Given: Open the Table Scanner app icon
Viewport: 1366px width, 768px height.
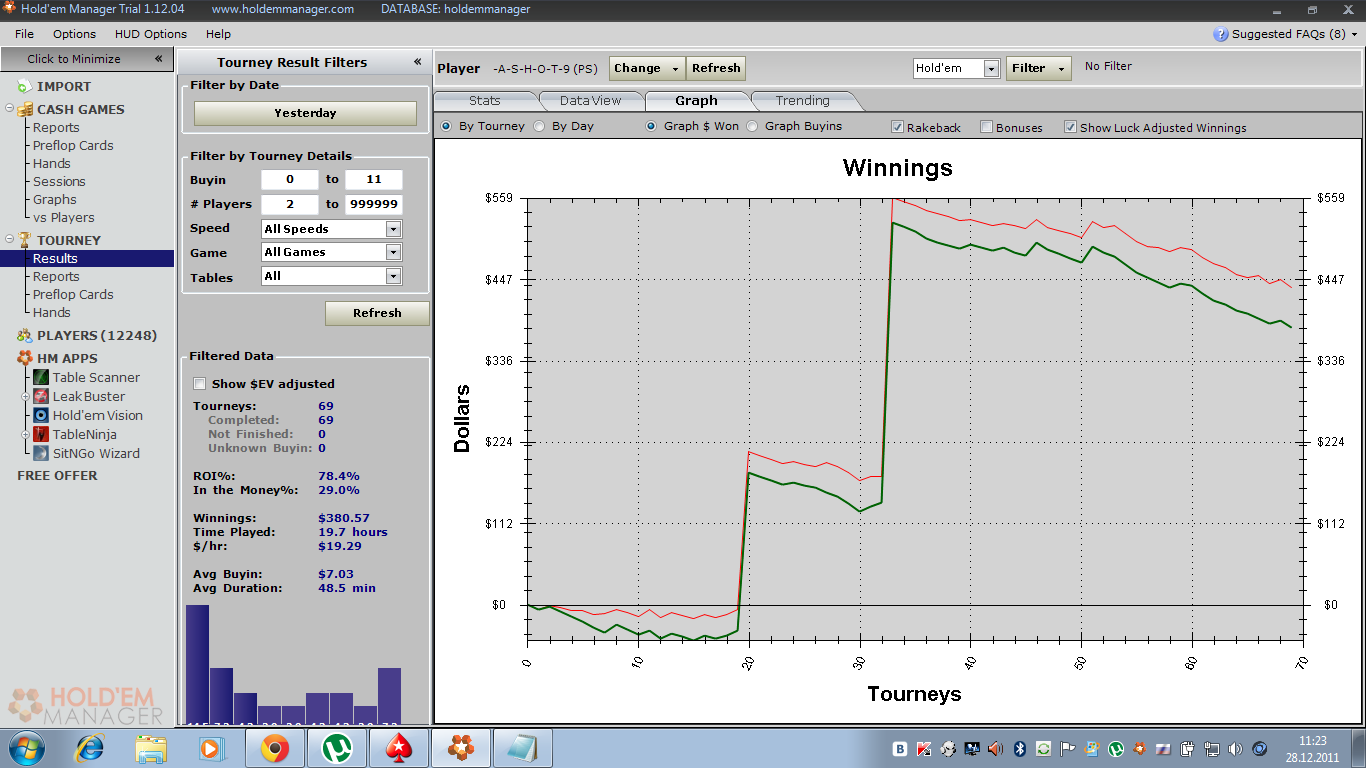Looking at the screenshot, I should [41, 377].
